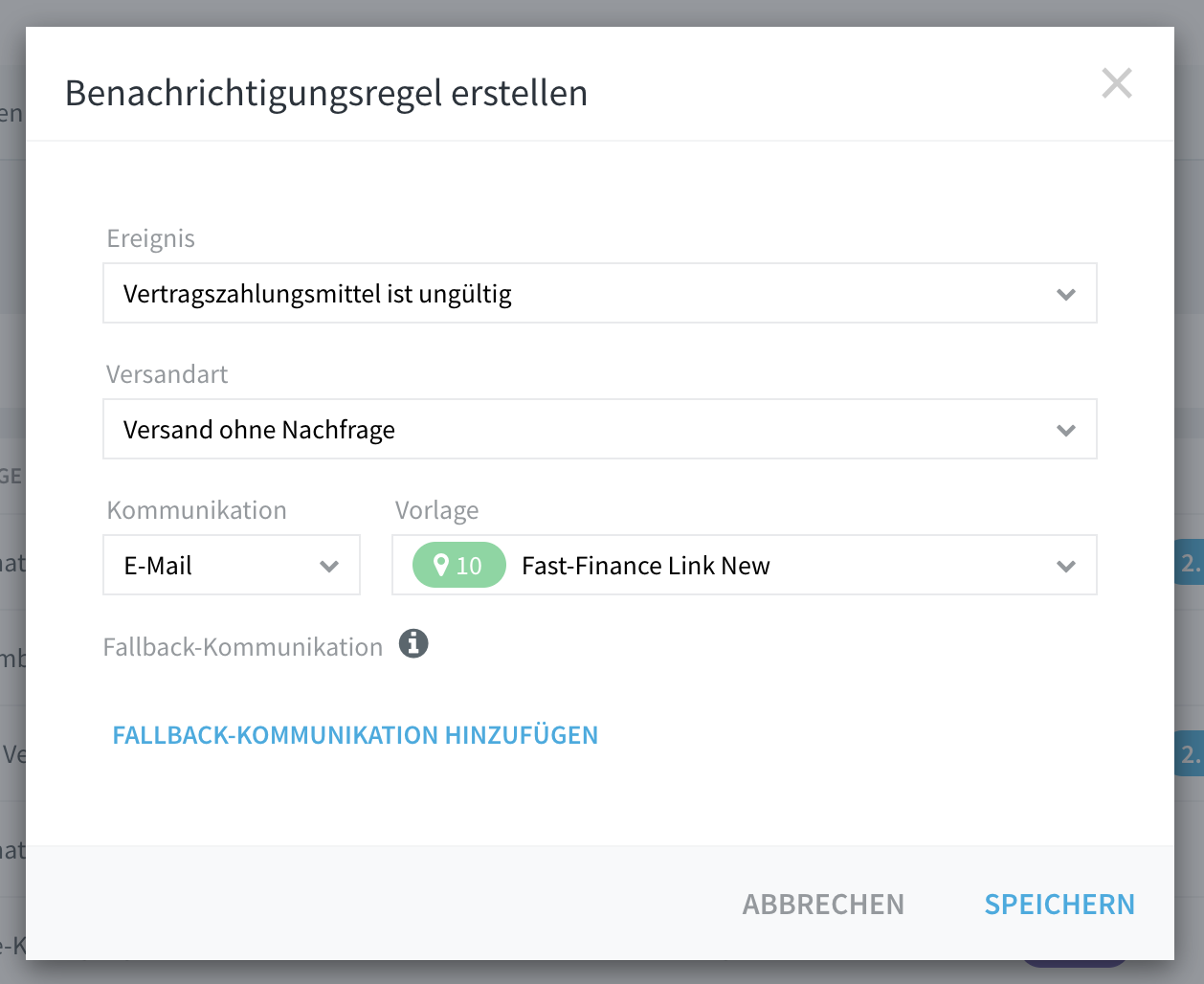Expand the Vorlage dropdown chevron
The width and height of the screenshot is (1204, 984).
click(1066, 566)
